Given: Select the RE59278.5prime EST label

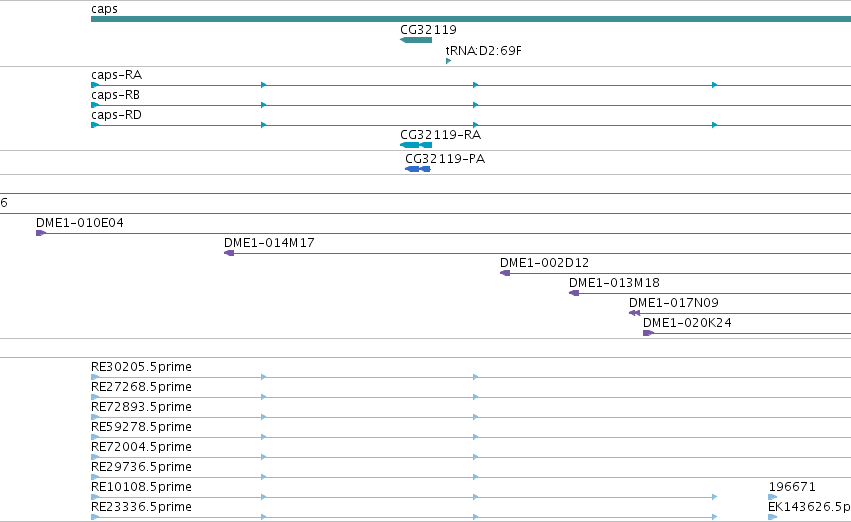Looking at the screenshot, I should tap(141, 427).
